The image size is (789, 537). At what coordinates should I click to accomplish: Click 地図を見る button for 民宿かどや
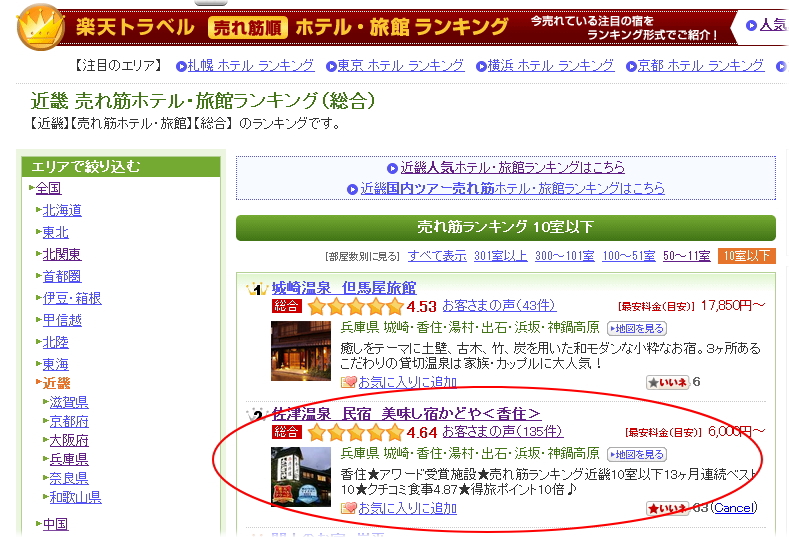tap(637, 454)
